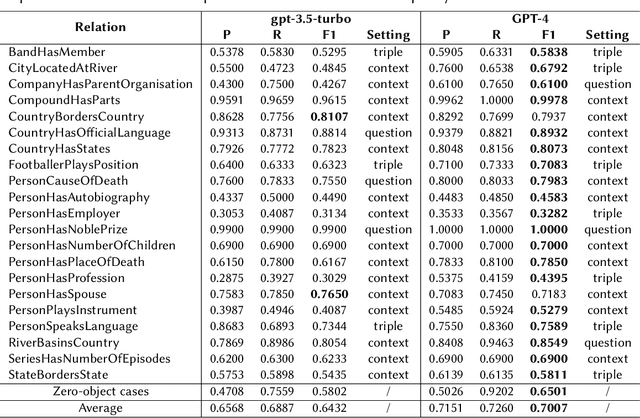Click the RiverBasinsCountry row label
The image size is (640, 418).
pyautogui.click(x=64, y=342)
